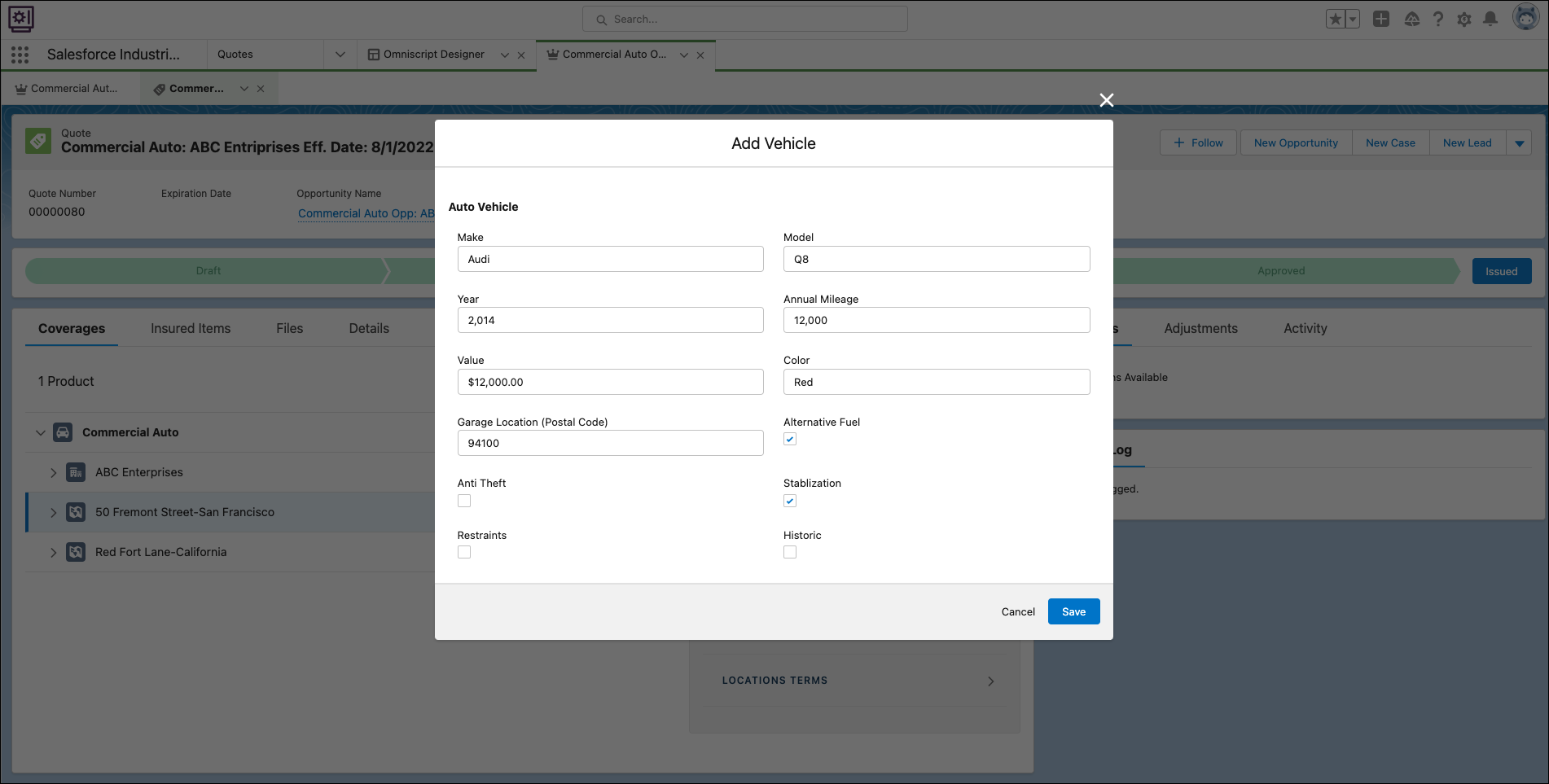Toggle the Alternative Fuel checkbox
Viewport: 1549px width, 784px height.
pyautogui.click(x=790, y=440)
